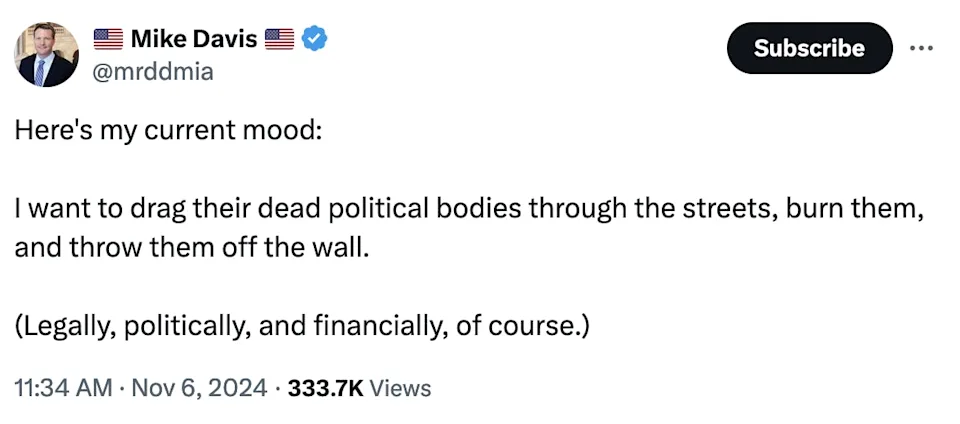Viewport: 960px width, 424px height.
Task: Click the Mike Davis display name
Action: tap(194, 39)
